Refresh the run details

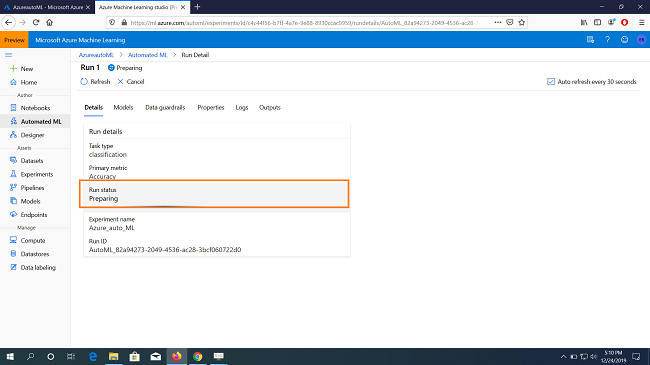(95, 82)
